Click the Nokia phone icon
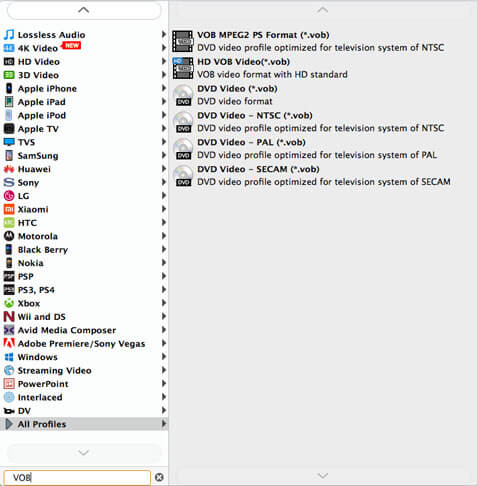477x486 pixels. click(x=9, y=263)
